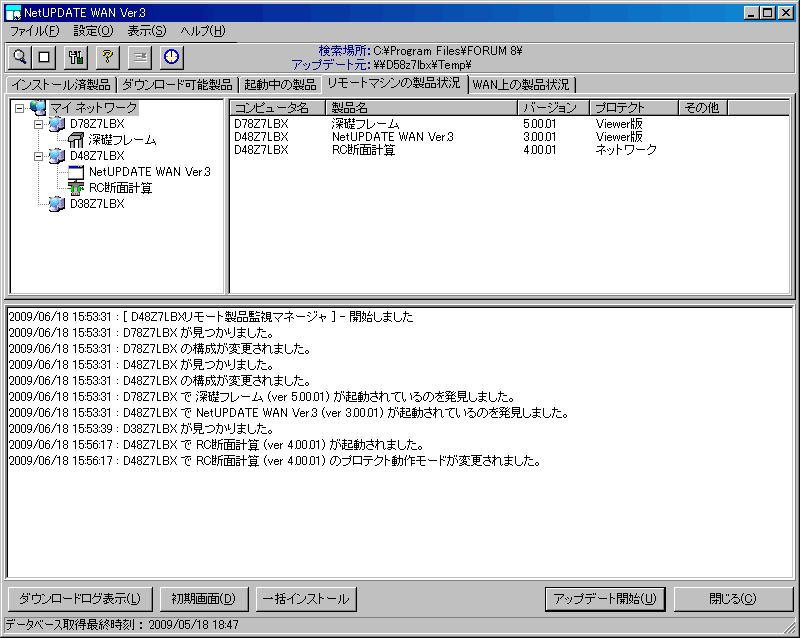Open the ファイル(F) menu

(x=35, y=31)
